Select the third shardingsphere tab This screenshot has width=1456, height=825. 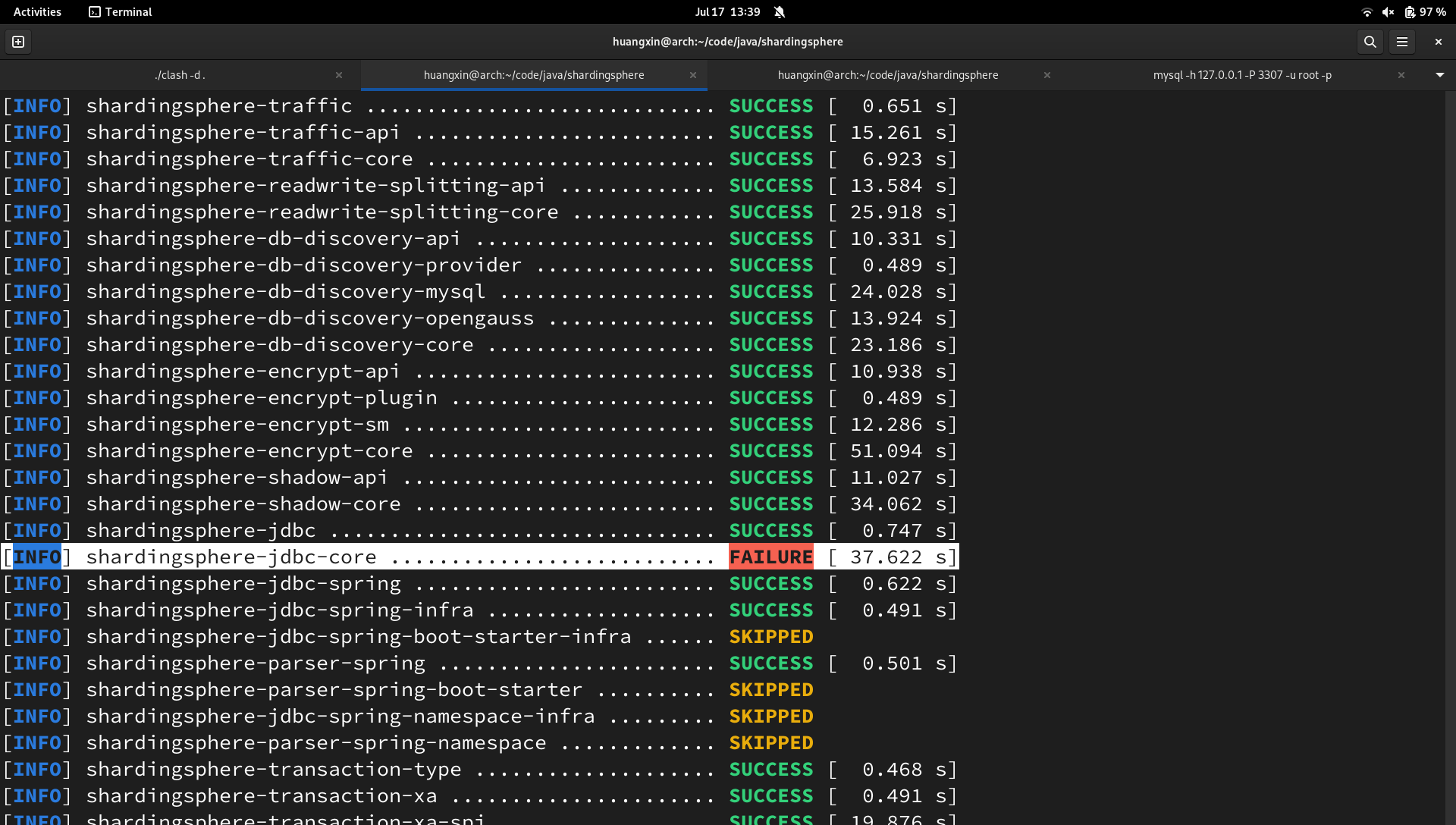pos(887,75)
